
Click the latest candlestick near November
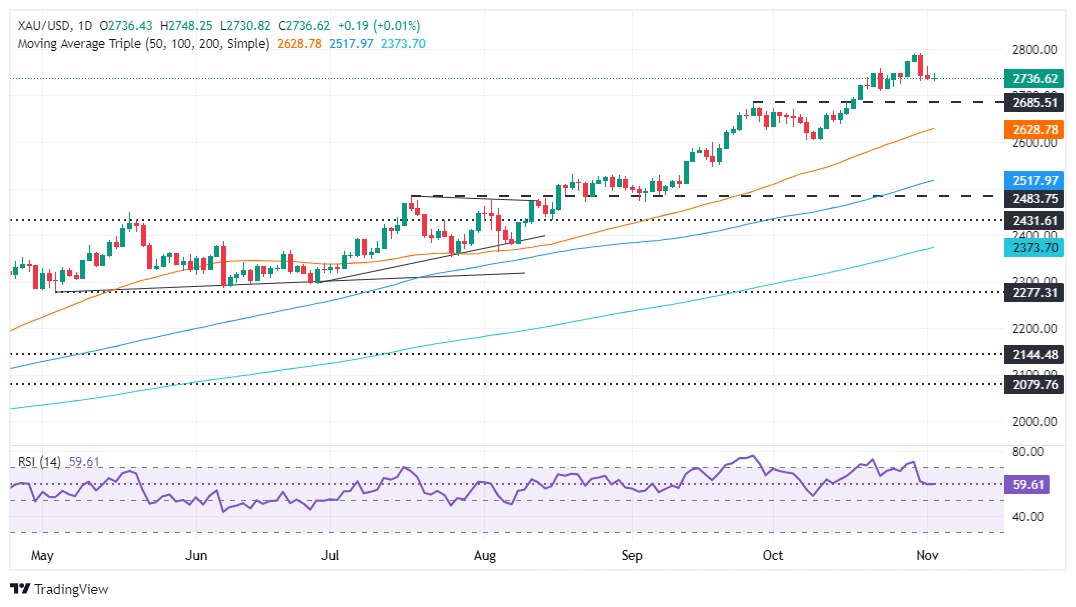(x=935, y=77)
